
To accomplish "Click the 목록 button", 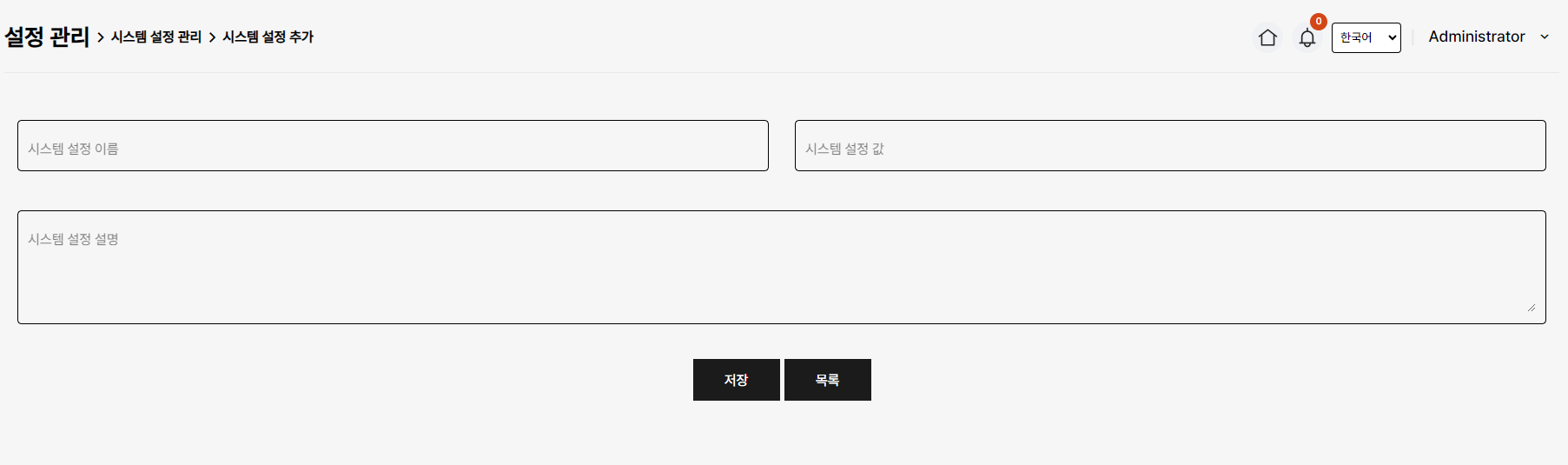I will coord(827,380).
